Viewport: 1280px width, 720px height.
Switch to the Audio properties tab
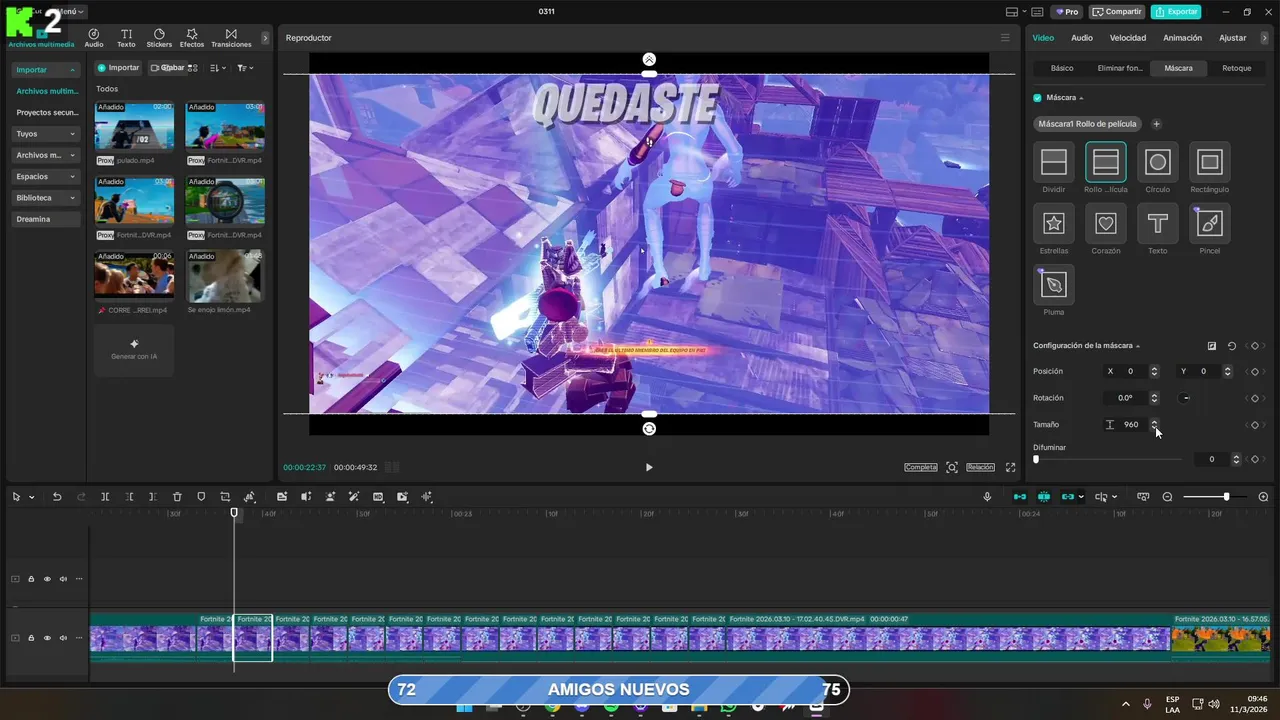1082,38
